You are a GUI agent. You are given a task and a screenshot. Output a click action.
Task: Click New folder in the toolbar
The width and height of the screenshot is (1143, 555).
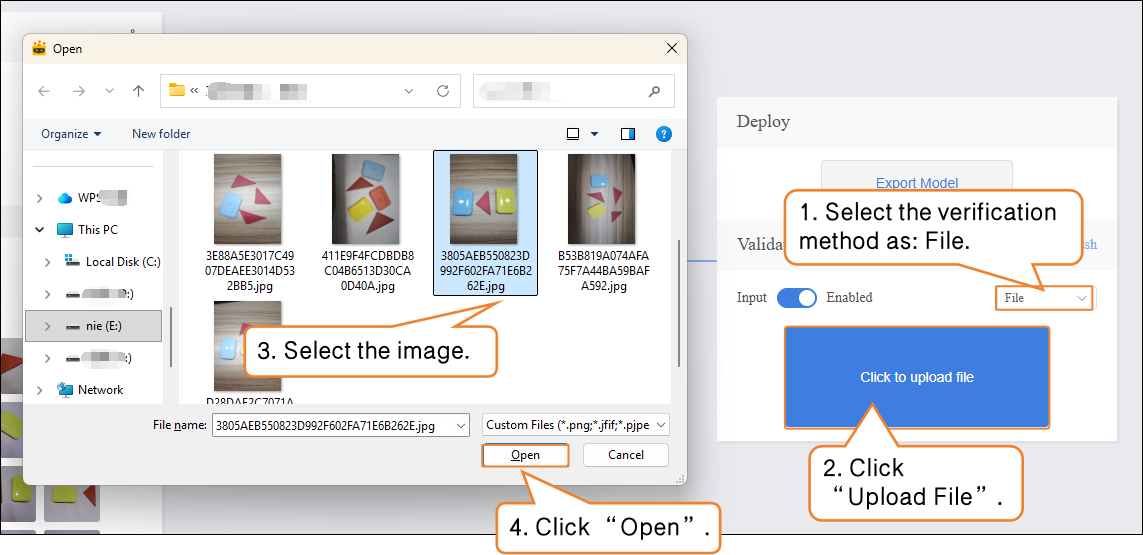(x=161, y=134)
